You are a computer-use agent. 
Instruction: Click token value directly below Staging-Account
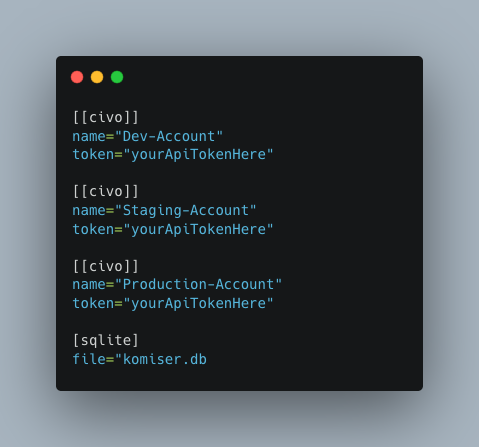(198, 229)
